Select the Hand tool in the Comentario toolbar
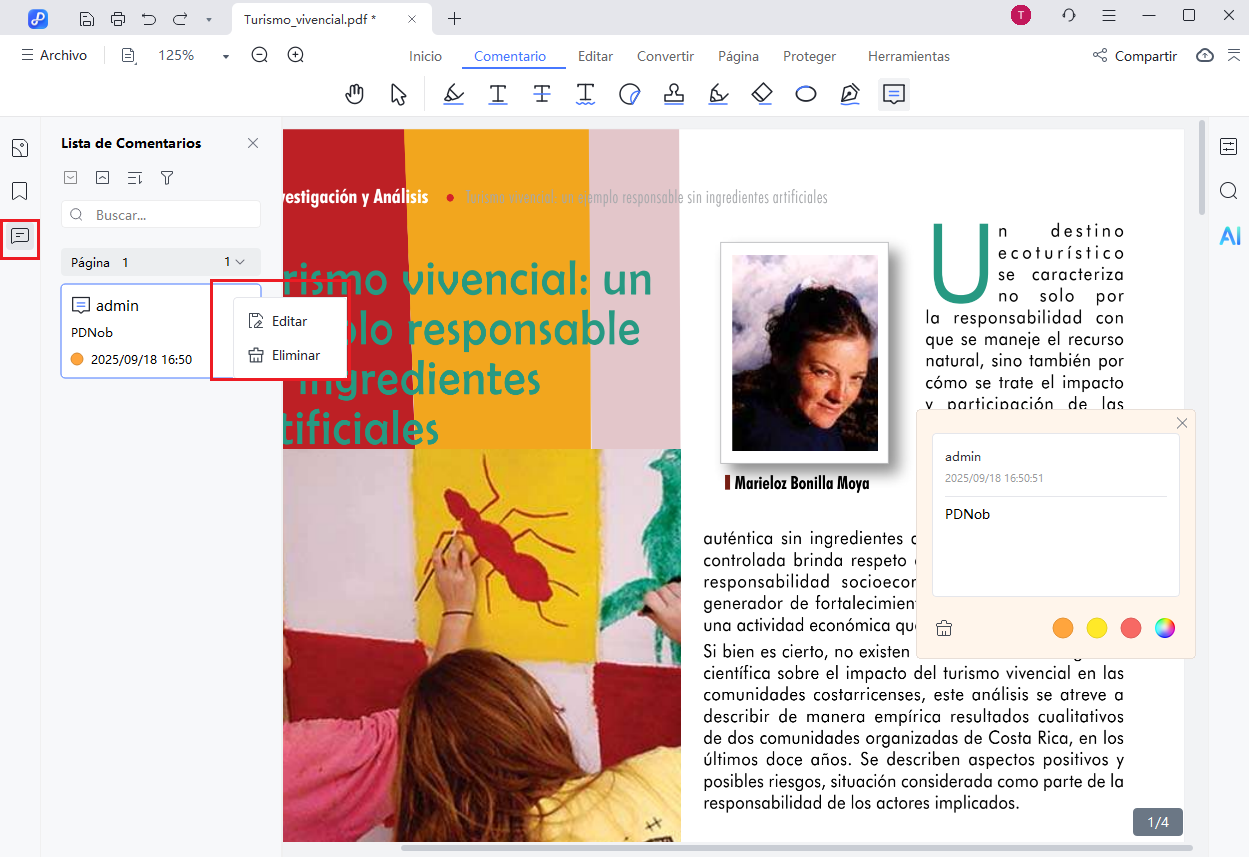The image size is (1249, 857). pos(355,93)
